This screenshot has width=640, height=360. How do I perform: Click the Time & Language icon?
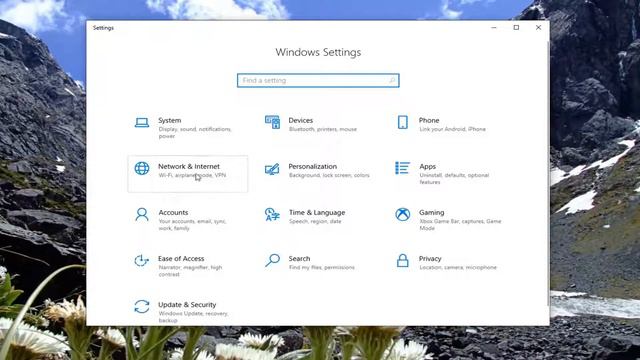pos(272,214)
